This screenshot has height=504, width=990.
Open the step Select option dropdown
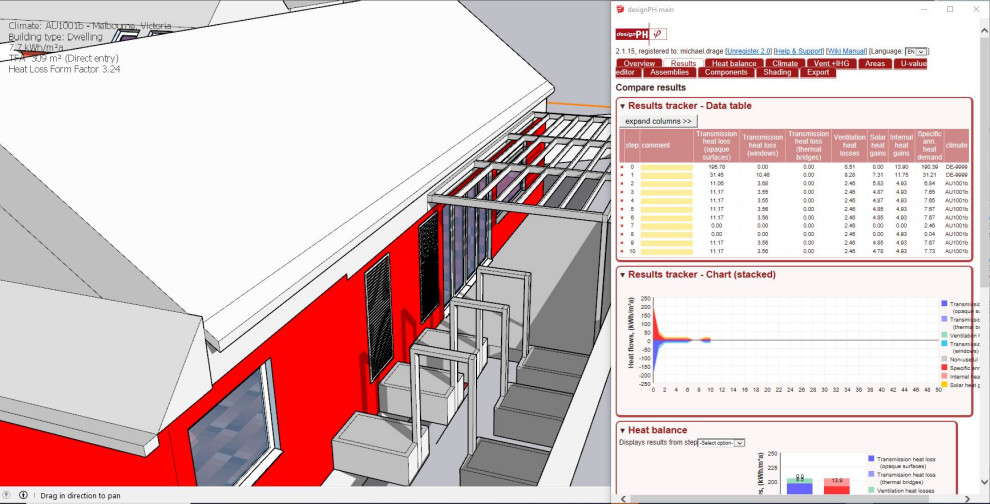721,442
